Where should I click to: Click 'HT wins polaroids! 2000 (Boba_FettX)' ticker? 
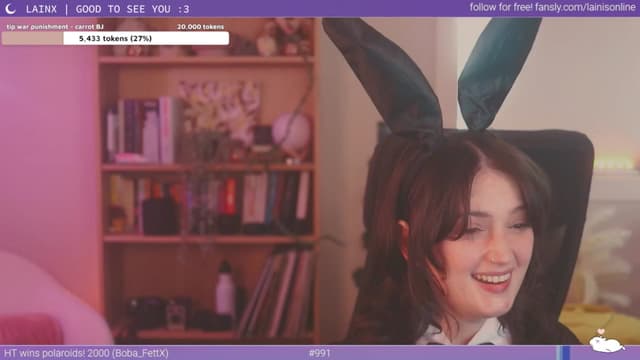point(86,353)
